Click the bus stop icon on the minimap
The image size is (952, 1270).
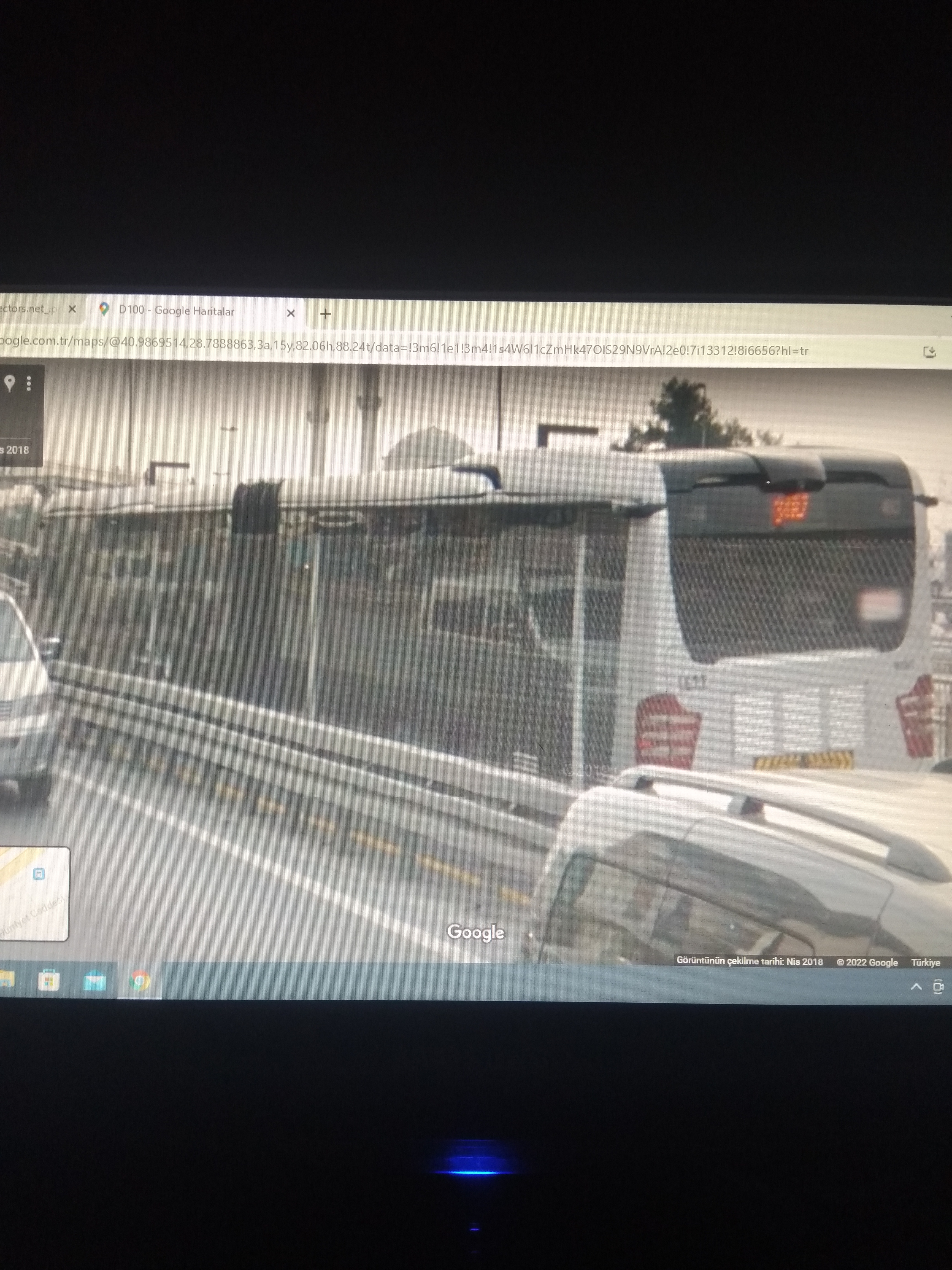coord(39,874)
